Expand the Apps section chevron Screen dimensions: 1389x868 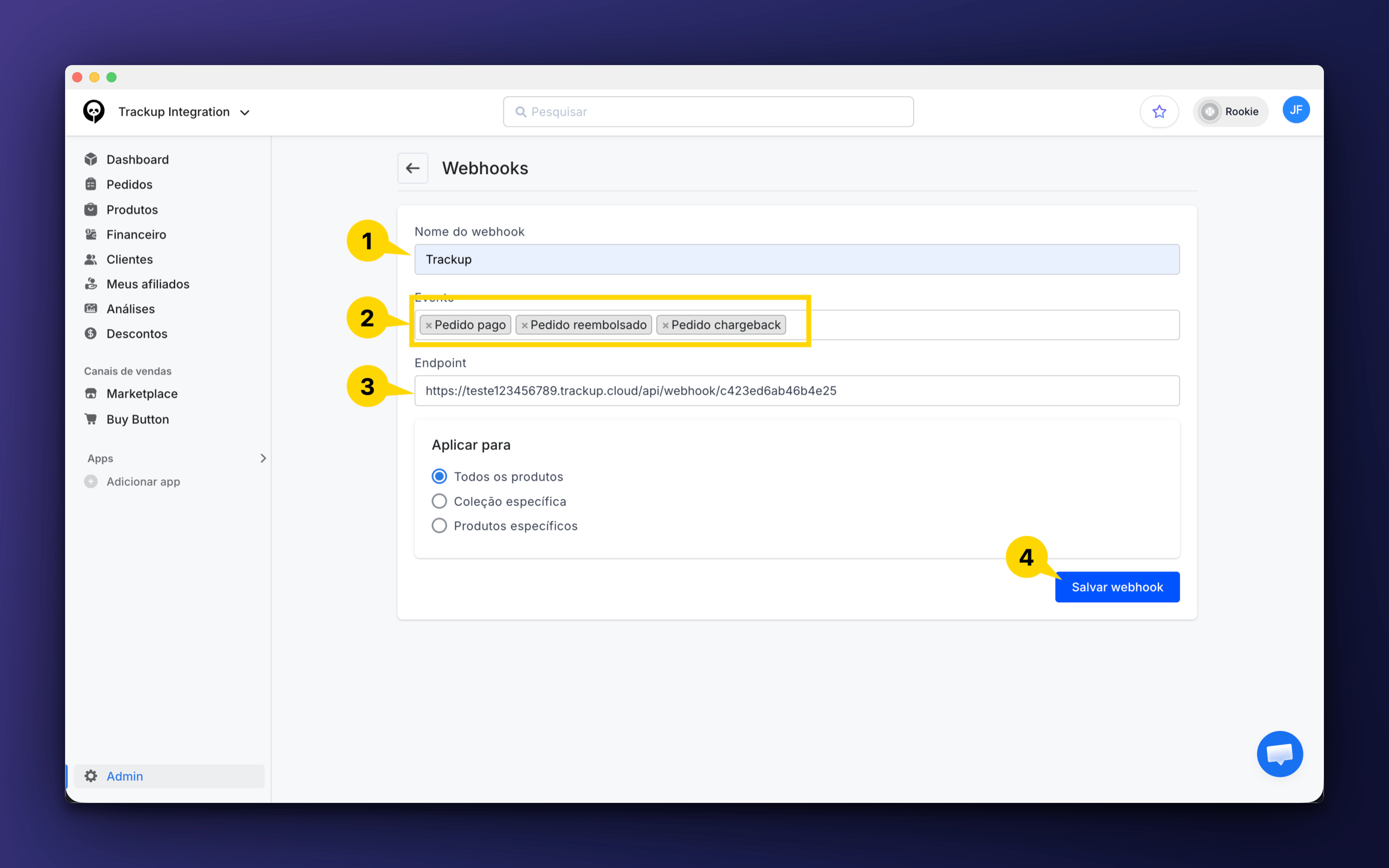(263, 458)
